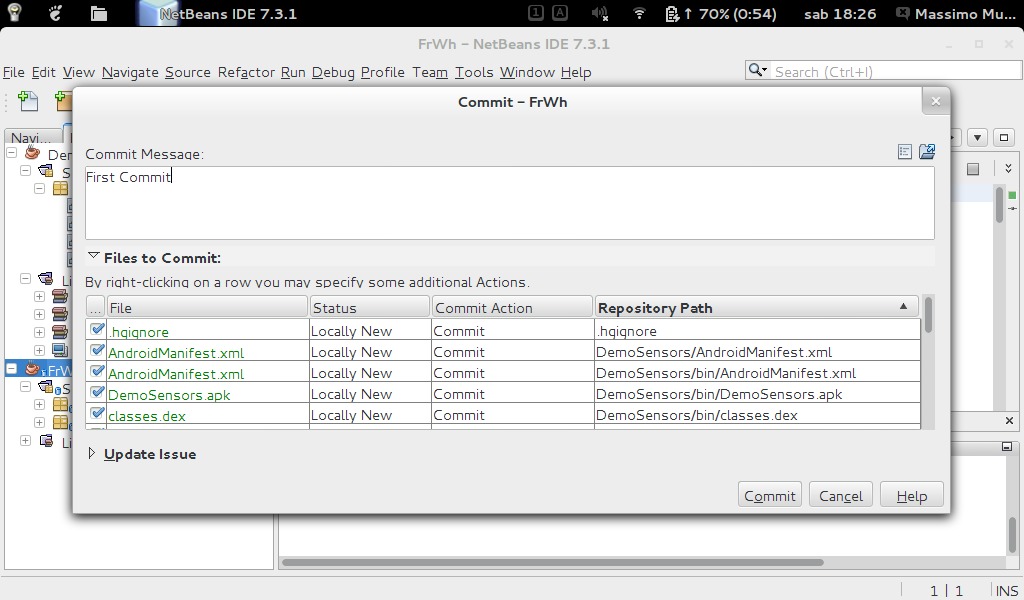
Task: Uncheck DemoSensors/AndroidManifest.xml checkbox
Action: tap(97, 350)
